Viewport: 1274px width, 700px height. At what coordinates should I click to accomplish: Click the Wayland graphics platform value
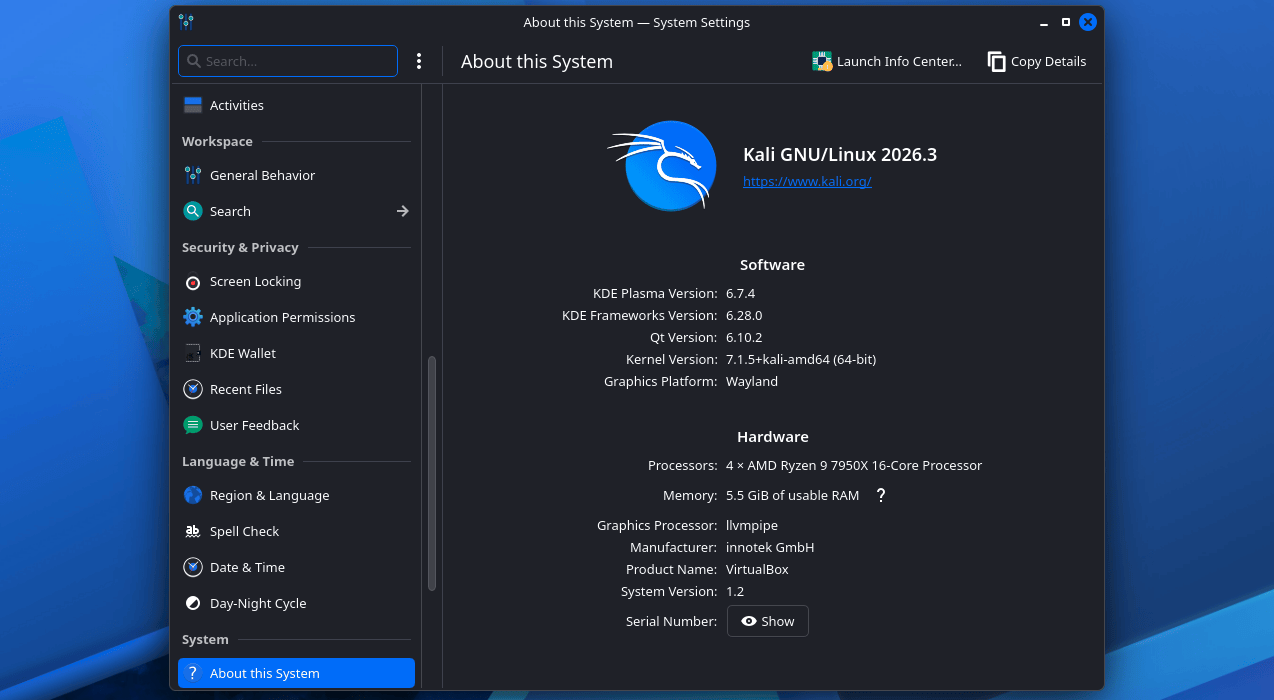pyautogui.click(x=752, y=381)
